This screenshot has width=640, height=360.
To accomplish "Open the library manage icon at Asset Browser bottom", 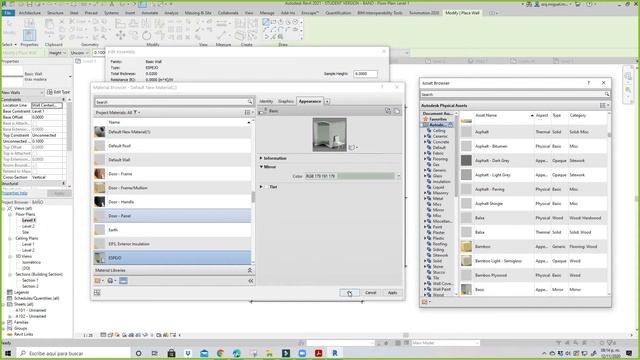I will pyautogui.click(x=425, y=302).
